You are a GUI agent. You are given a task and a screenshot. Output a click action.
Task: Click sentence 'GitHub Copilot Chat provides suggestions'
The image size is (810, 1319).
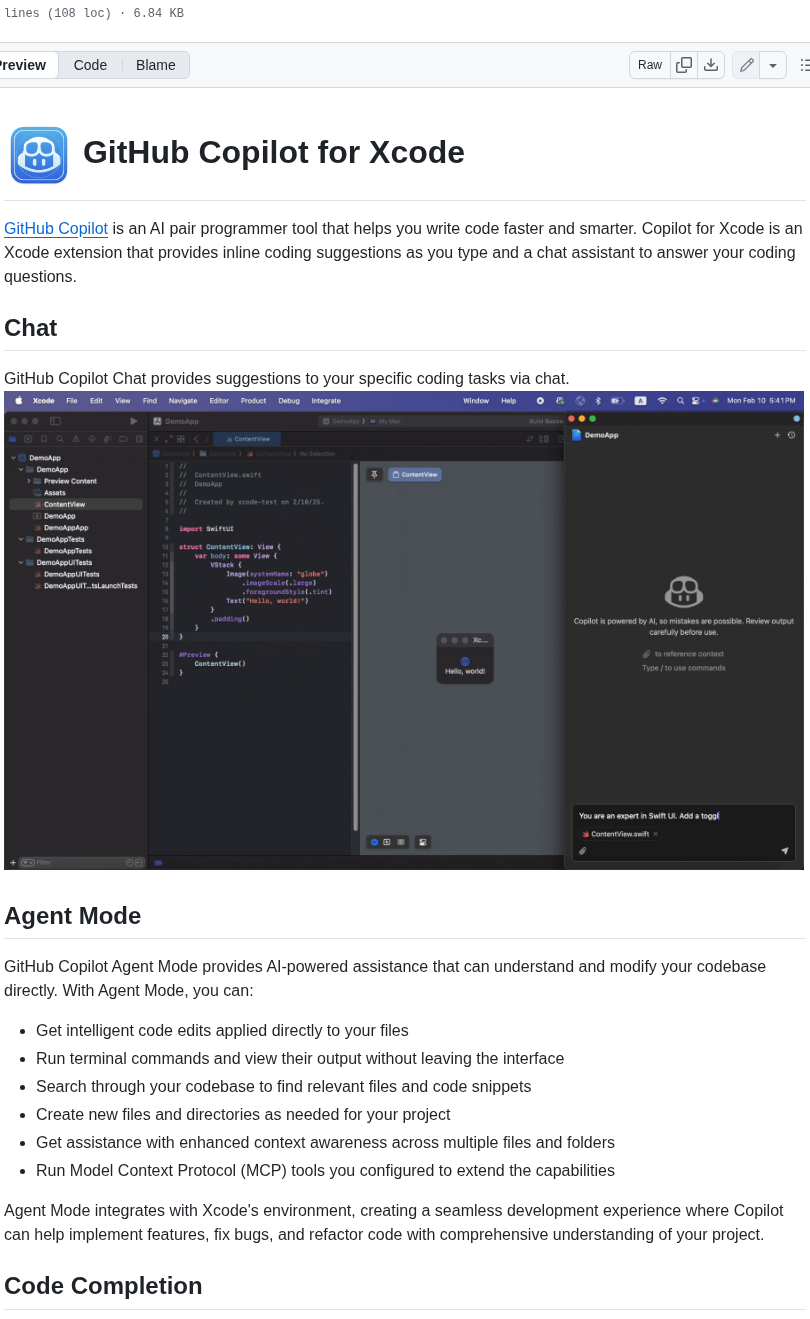tap(287, 379)
